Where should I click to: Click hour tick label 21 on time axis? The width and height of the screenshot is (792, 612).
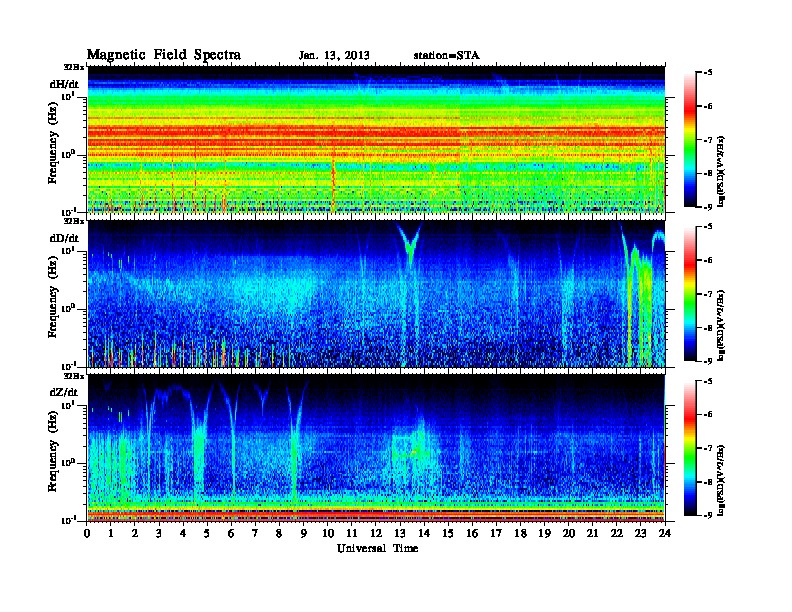click(x=592, y=533)
